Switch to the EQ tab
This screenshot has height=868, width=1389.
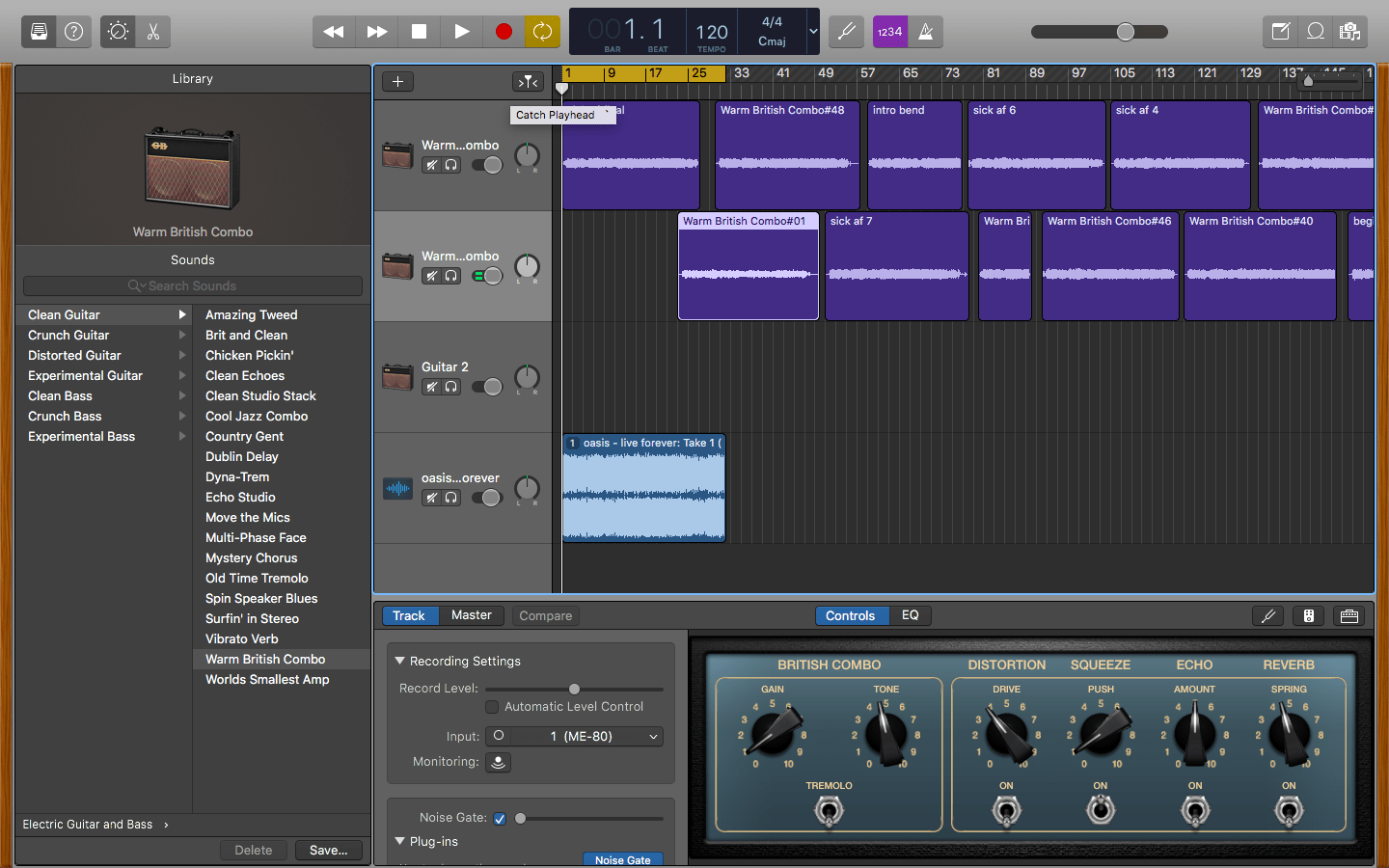pos(910,615)
